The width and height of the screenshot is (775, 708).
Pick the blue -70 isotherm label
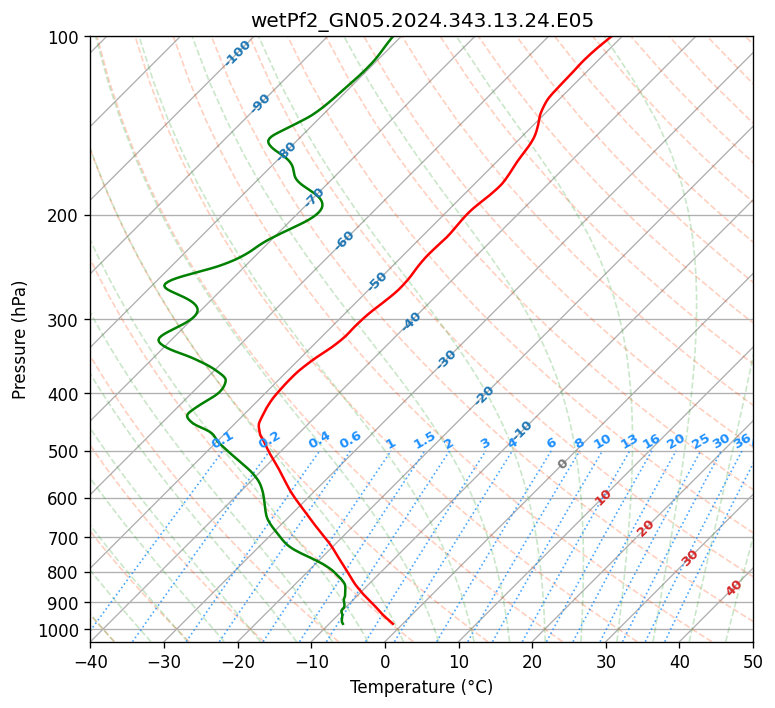313,197
